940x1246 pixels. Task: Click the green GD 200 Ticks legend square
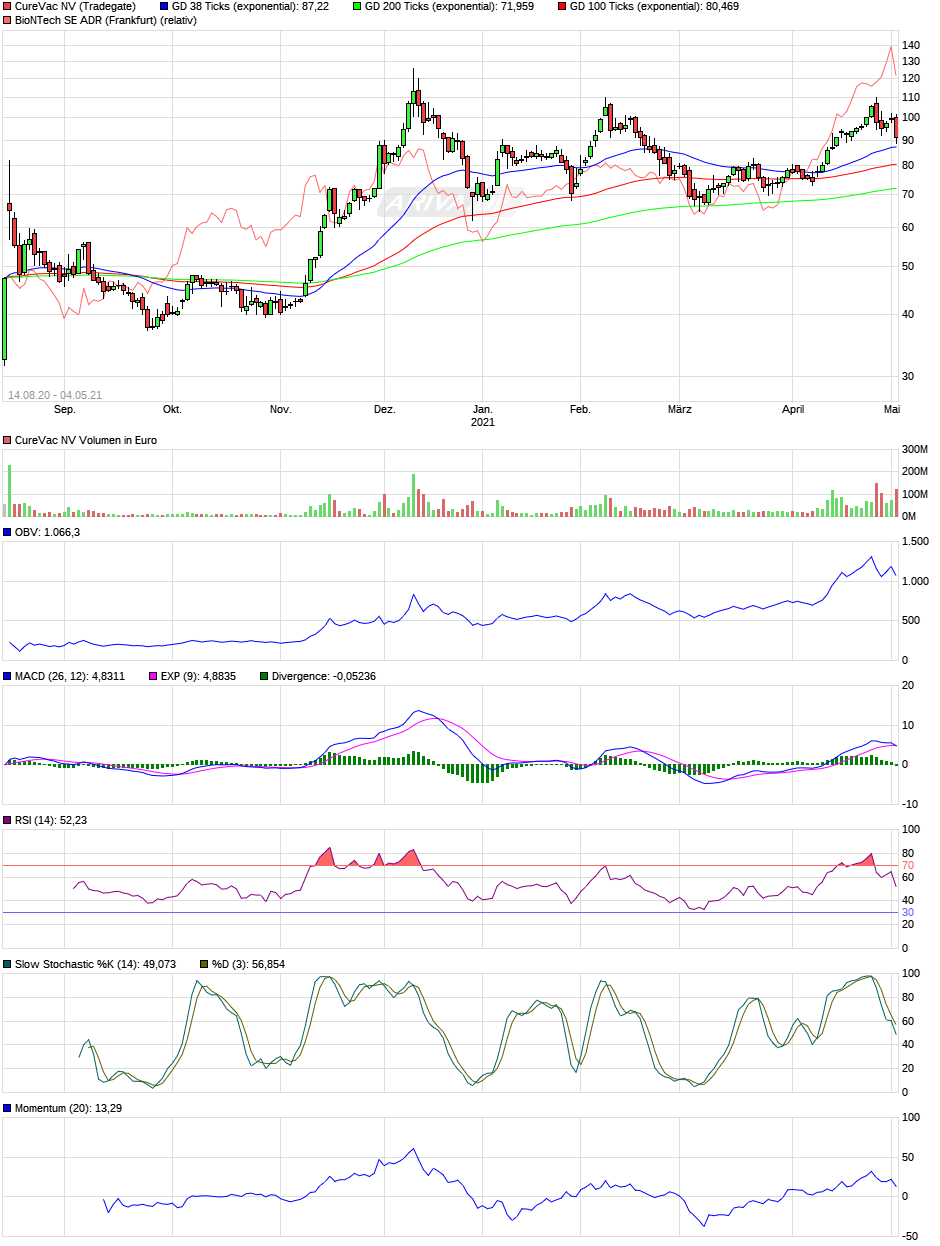[358, 6]
